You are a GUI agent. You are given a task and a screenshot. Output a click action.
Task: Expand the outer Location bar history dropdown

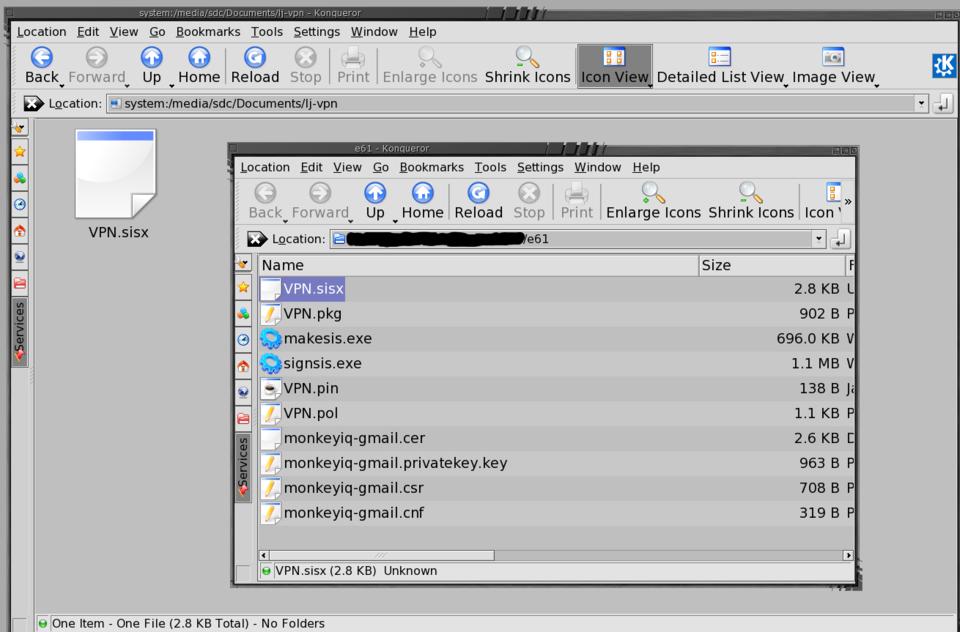[921, 103]
